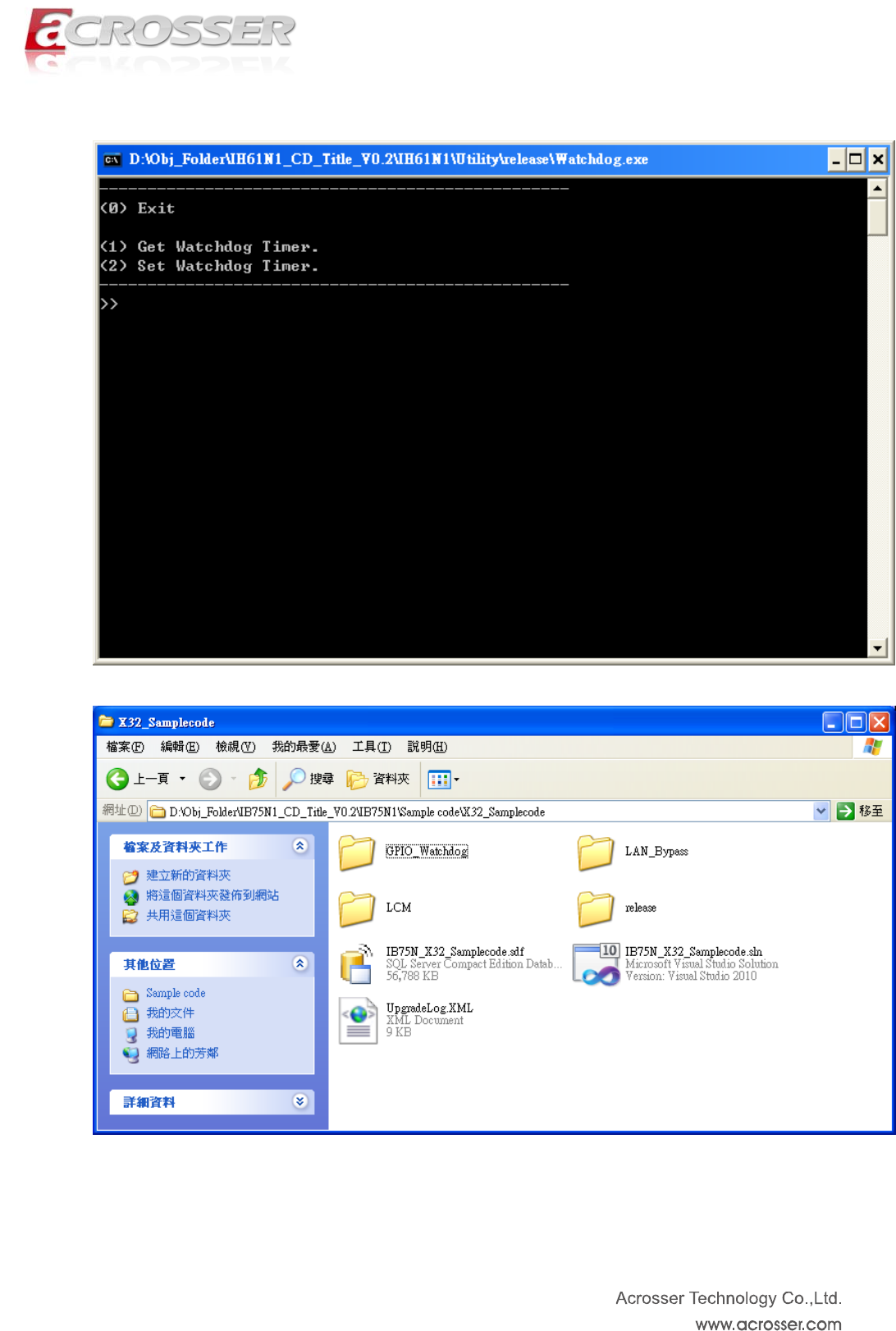Select the UpgradeLog.XML file icon
896x1331 pixels.
click(358, 1021)
